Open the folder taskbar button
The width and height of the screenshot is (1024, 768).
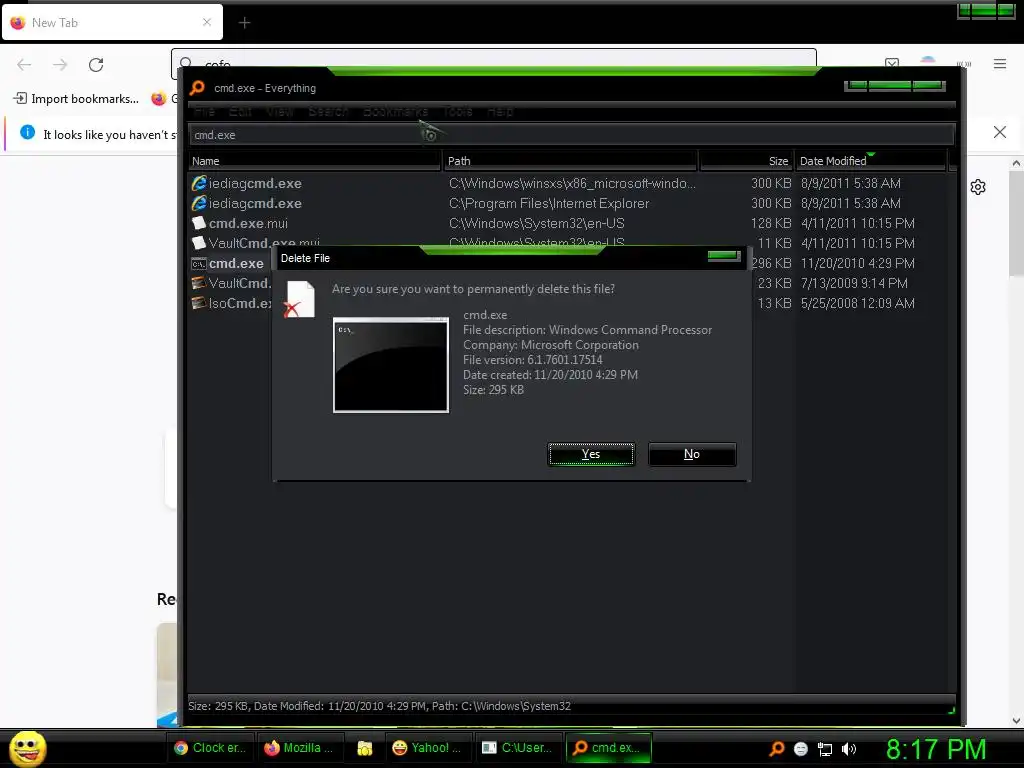tap(364, 748)
